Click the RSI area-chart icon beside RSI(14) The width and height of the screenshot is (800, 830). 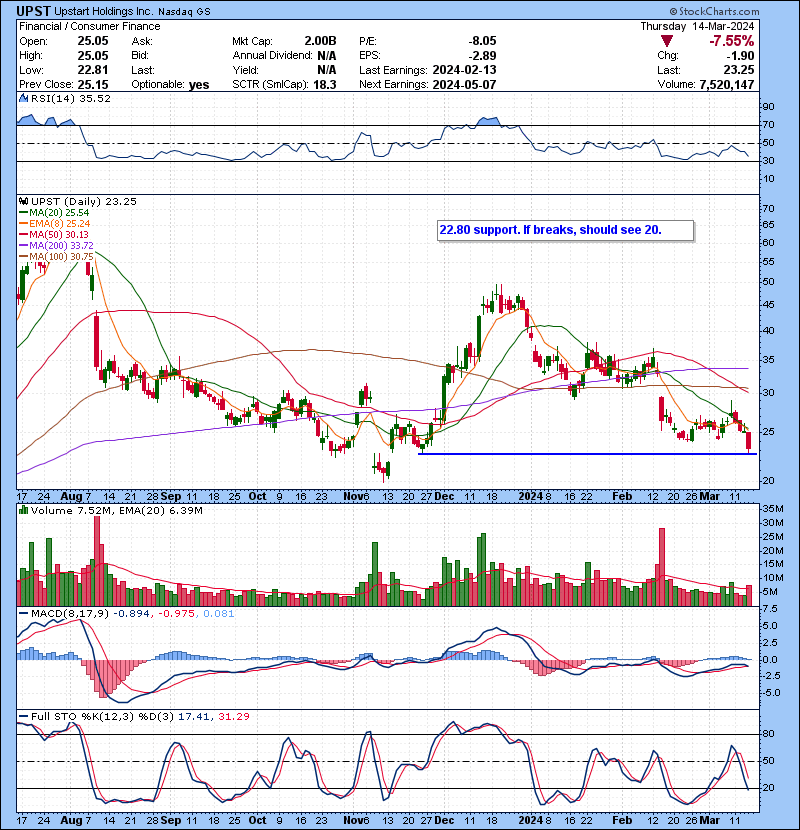(x=23, y=98)
